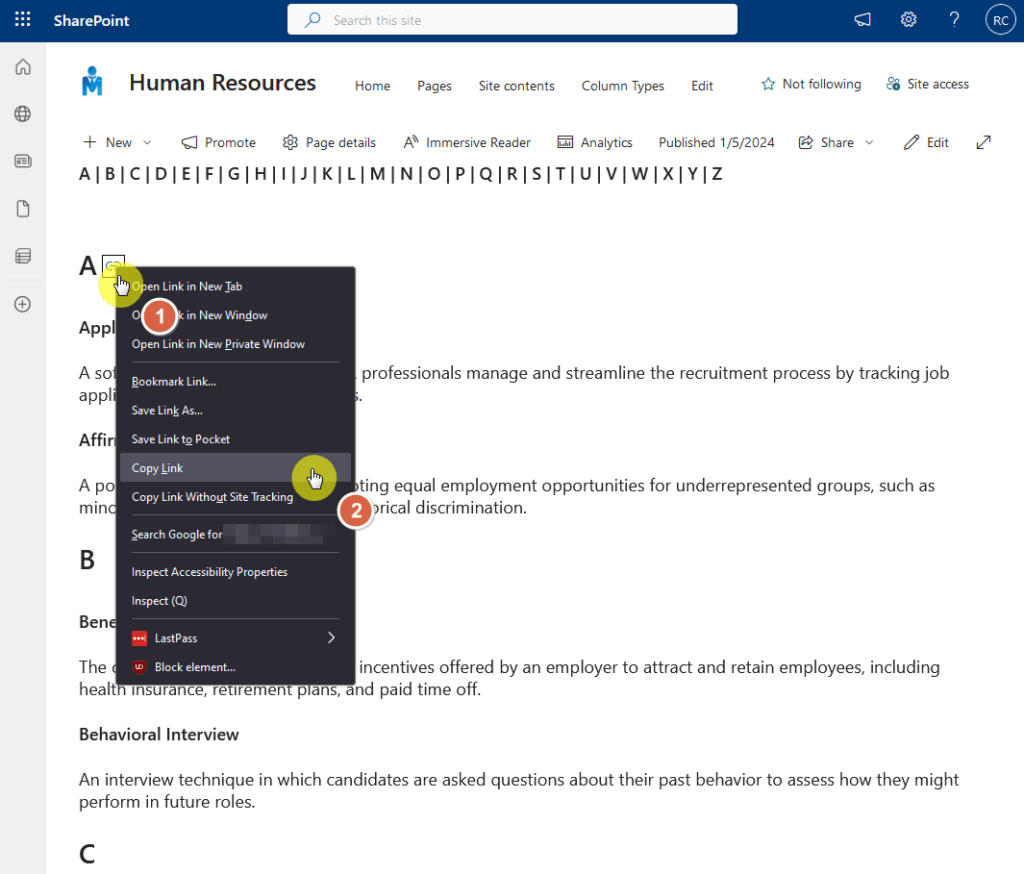Image resolution: width=1024 pixels, height=874 pixels.
Task: Click the Immersive Reader button
Action: click(467, 142)
